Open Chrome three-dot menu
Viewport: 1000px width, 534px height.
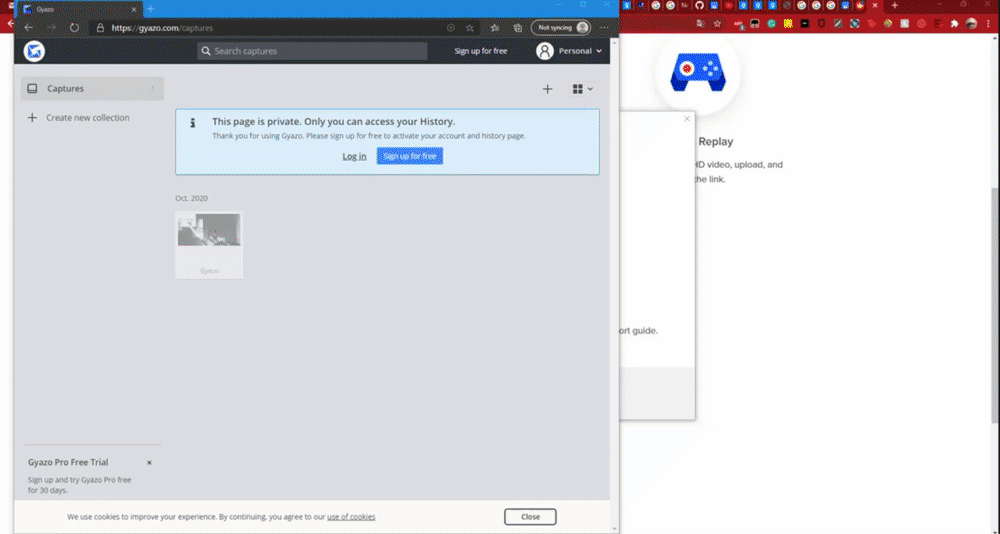pos(989,24)
